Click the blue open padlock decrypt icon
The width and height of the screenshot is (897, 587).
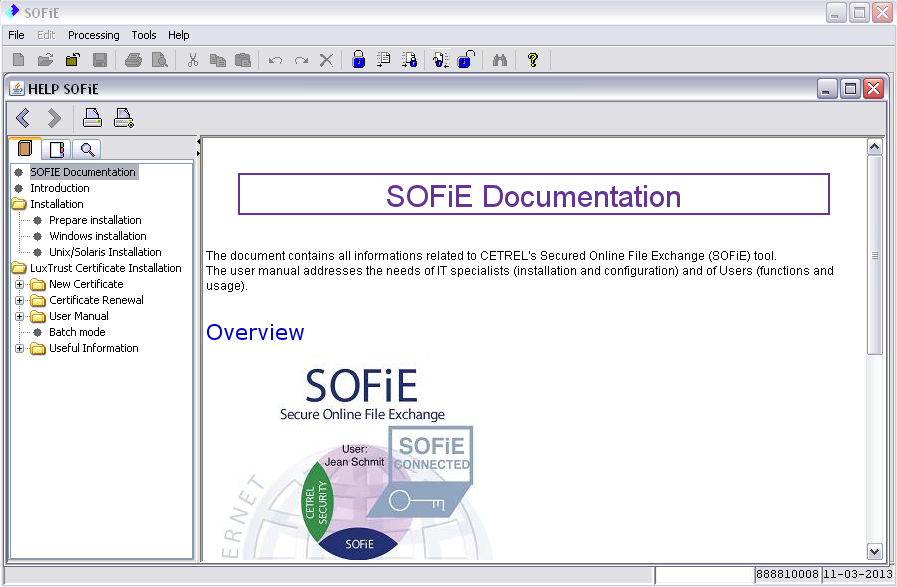tap(466, 60)
